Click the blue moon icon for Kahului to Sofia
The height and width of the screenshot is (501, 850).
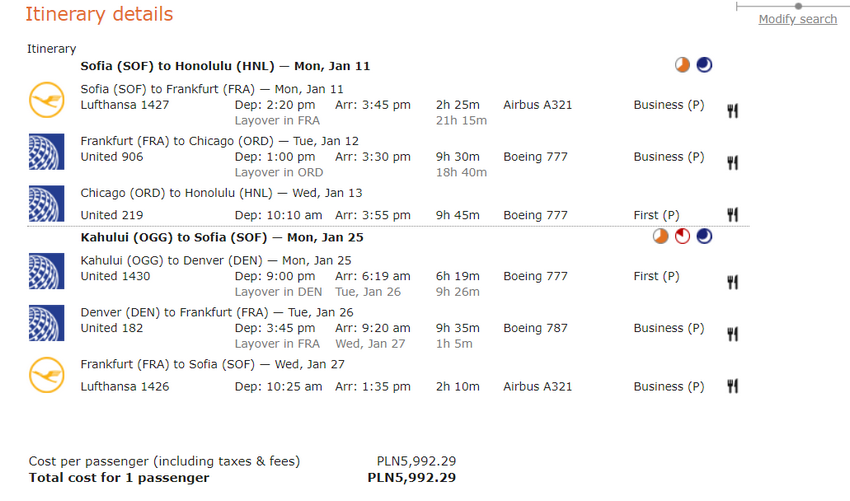click(704, 236)
